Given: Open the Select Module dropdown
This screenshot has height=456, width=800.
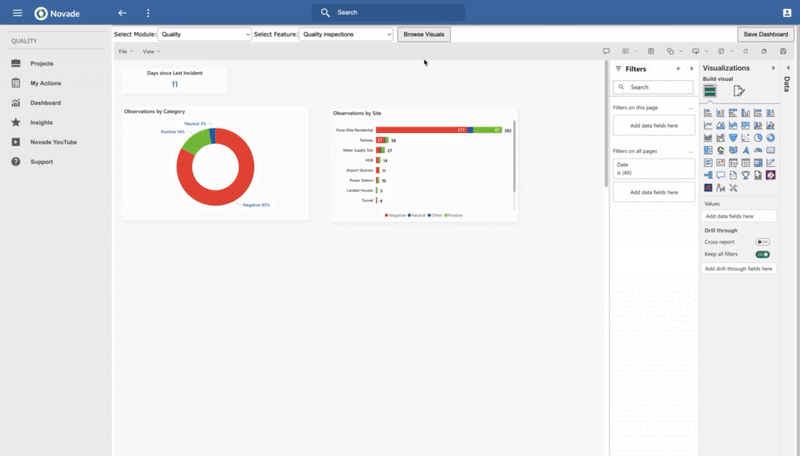Looking at the screenshot, I should [x=204, y=34].
